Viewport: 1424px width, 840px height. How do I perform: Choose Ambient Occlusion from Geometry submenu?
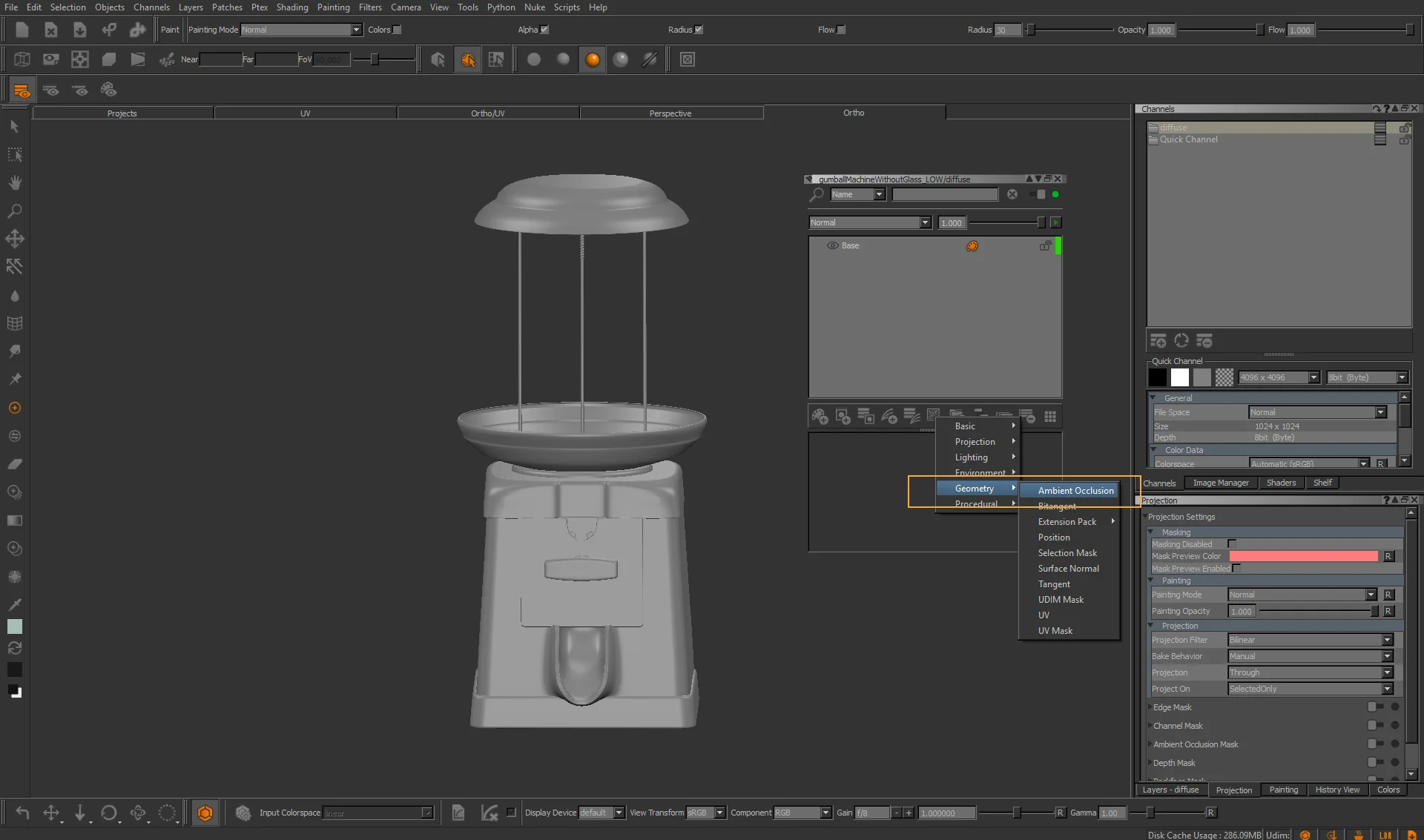click(x=1075, y=491)
